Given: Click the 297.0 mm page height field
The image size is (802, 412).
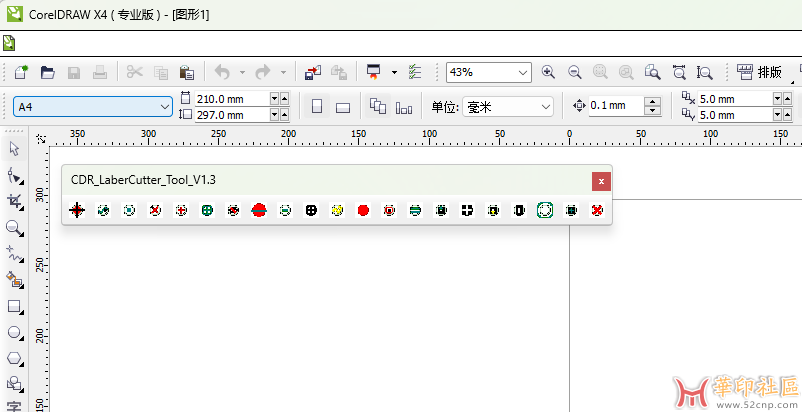Looking at the screenshot, I should coord(232,115).
